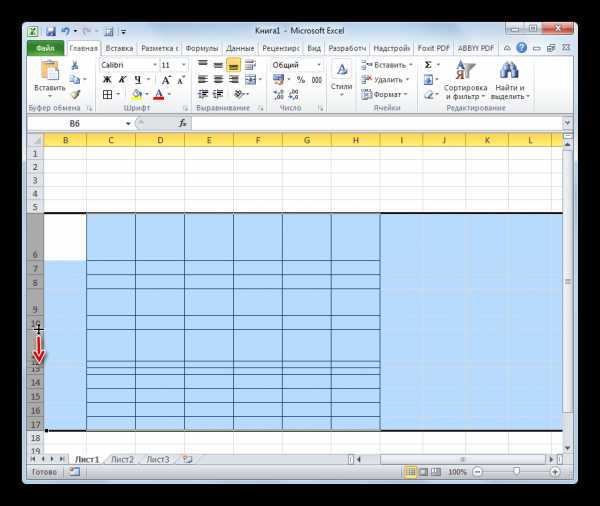This screenshot has width=600, height=506.
Task: Switch to Page Layout view
Action: point(423,472)
